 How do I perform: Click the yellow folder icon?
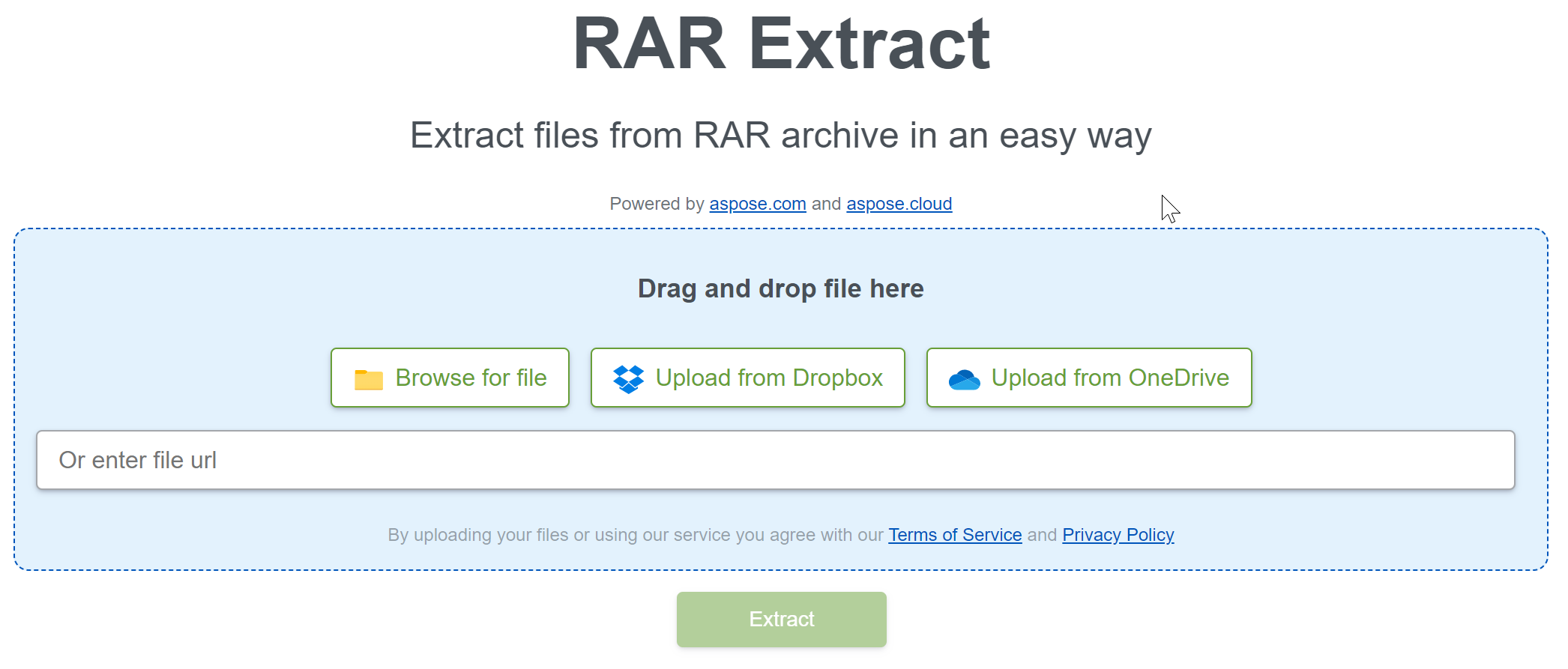368,379
